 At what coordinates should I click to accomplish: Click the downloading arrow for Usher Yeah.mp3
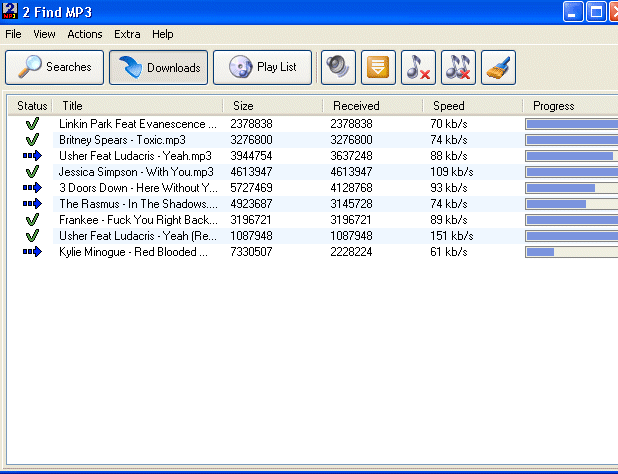[x=32, y=156]
